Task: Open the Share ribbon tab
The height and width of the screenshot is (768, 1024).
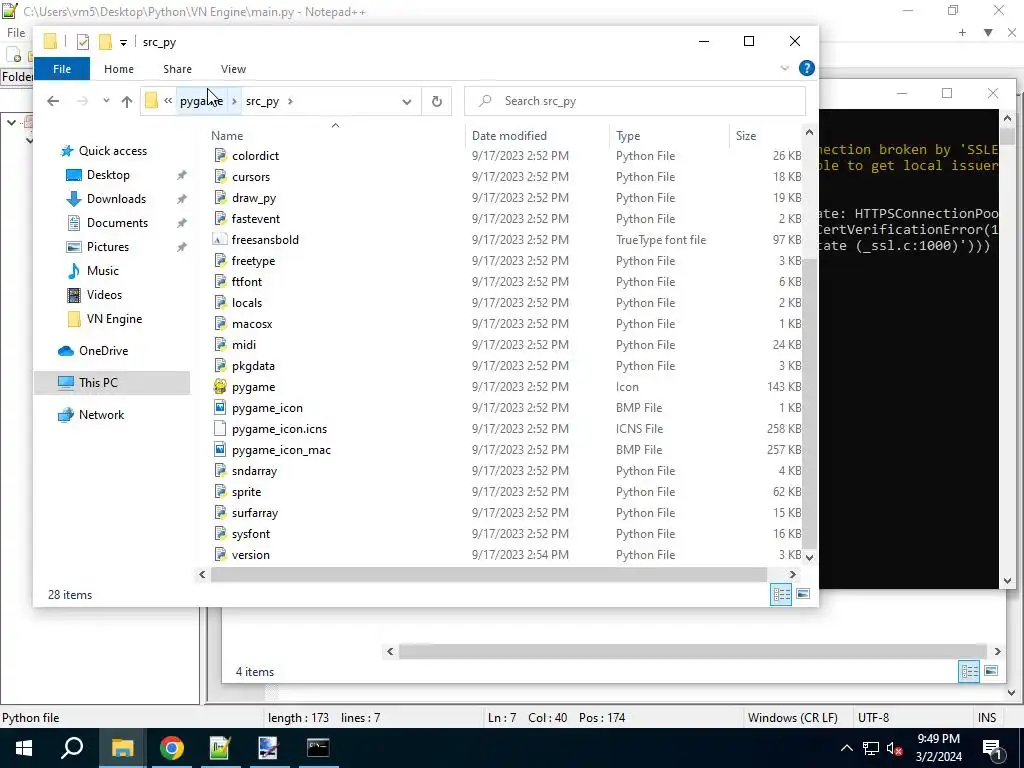Action: tap(177, 69)
